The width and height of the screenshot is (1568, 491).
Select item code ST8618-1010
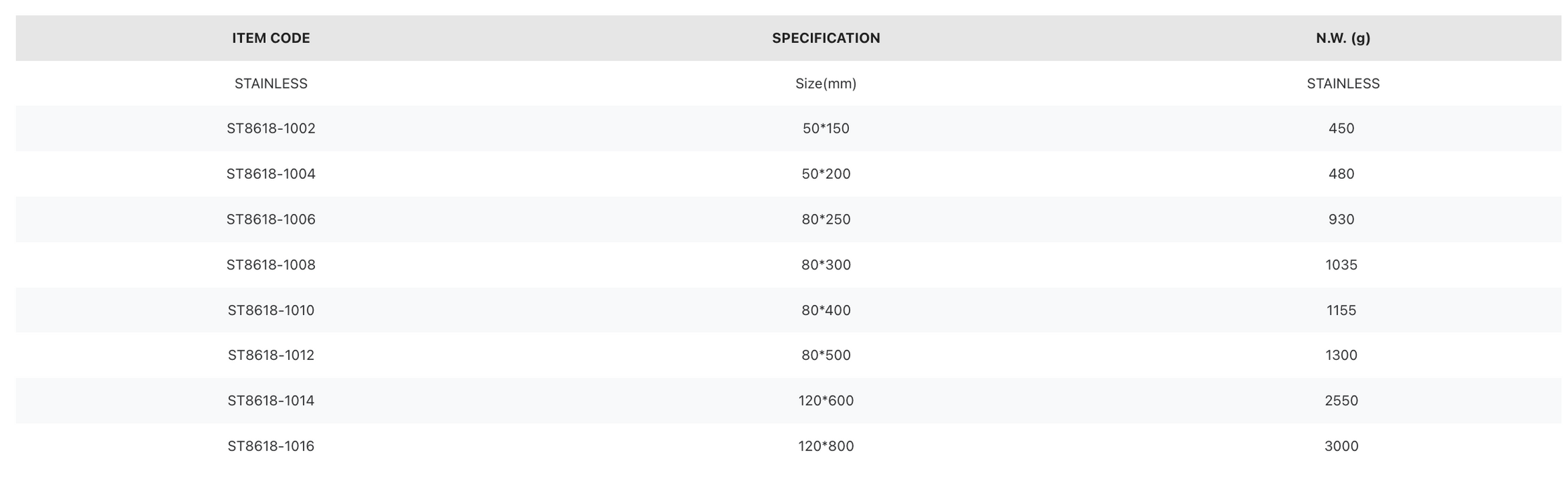pos(271,310)
